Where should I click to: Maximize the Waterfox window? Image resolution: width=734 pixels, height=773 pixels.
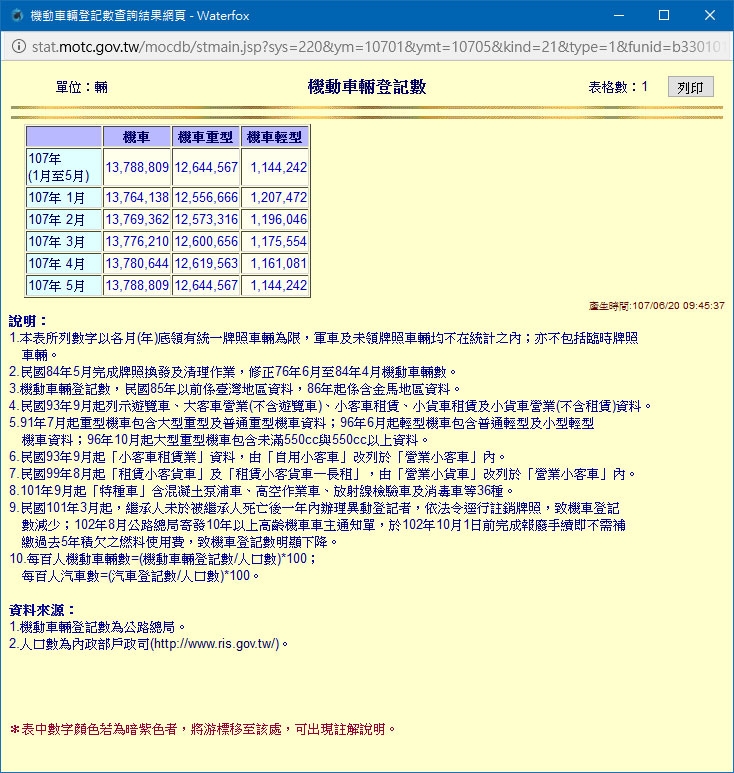point(664,15)
